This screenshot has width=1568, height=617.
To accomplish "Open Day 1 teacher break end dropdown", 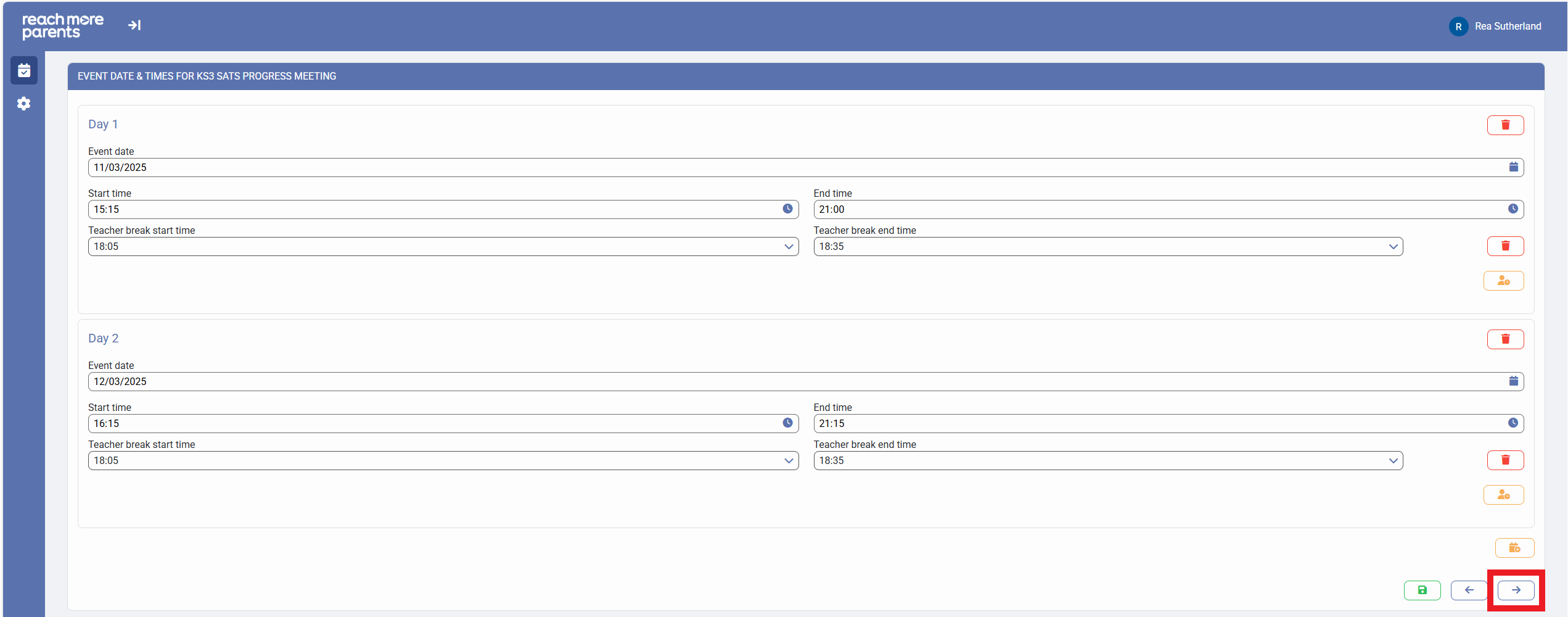I will (1107, 247).
